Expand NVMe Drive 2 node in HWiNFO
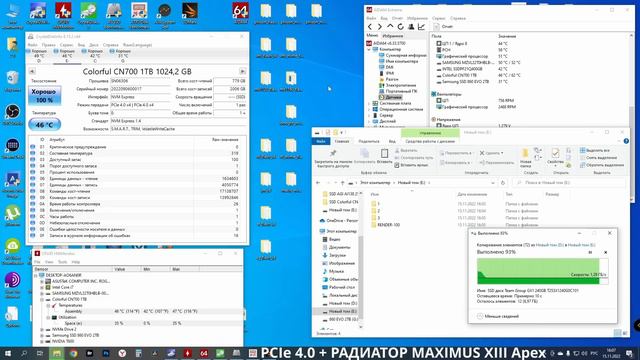Viewport: 640px width, 360px height. click(42, 329)
